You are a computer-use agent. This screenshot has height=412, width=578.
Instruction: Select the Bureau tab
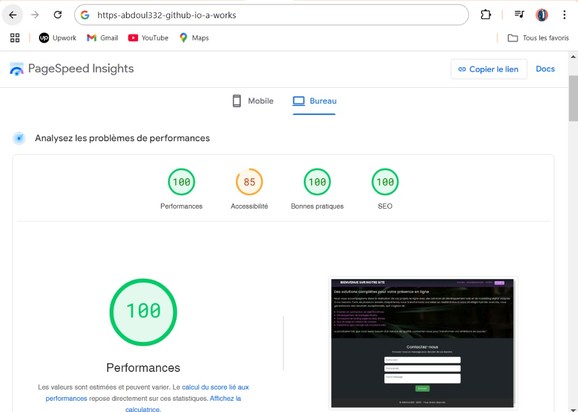pos(314,101)
